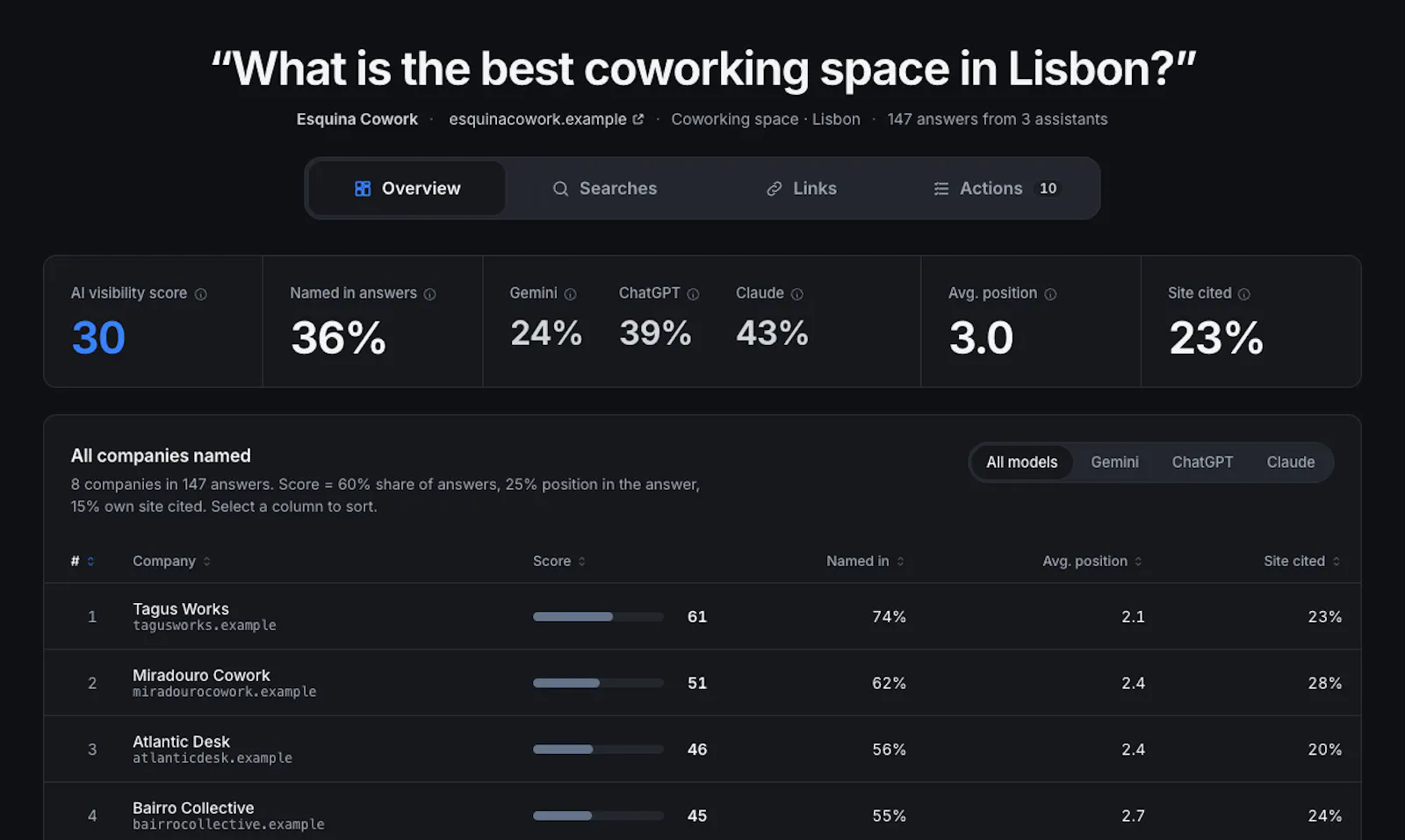
Task: Click the info icon beside Site cited
Action: pyautogui.click(x=1243, y=294)
